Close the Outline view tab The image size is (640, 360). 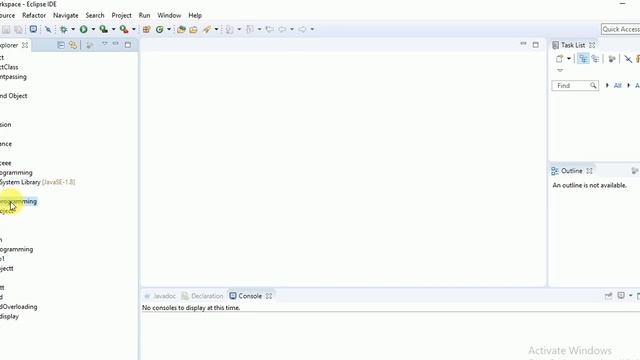[589, 171]
